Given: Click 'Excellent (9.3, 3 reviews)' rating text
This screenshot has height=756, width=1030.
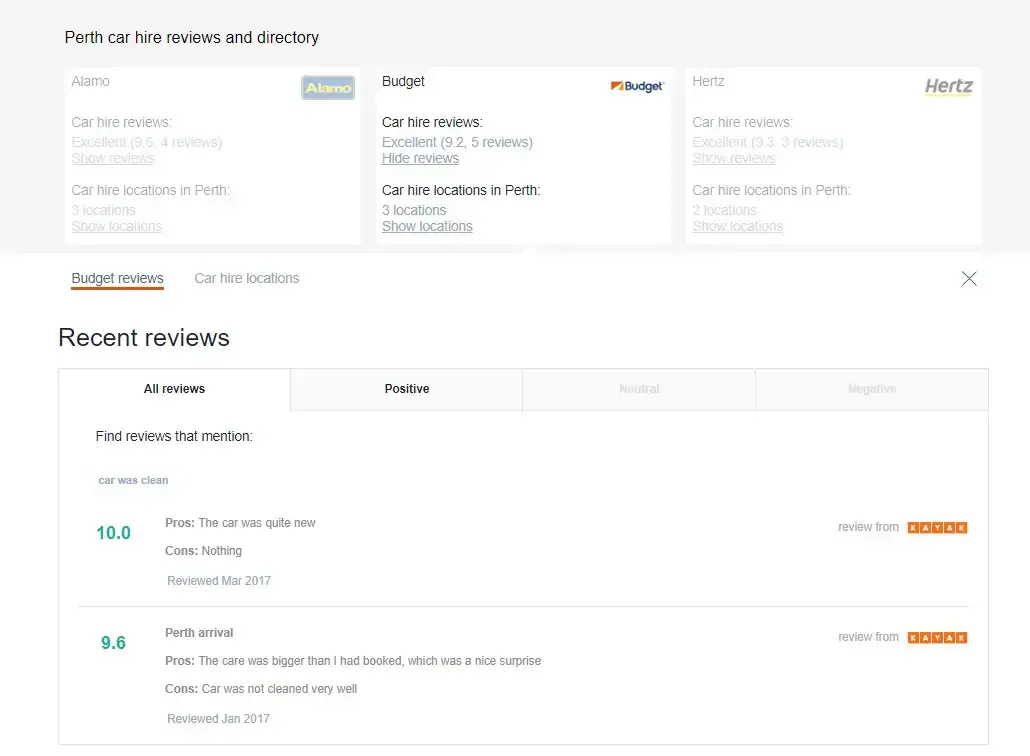Looking at the screenshot, I should coord(768,142).
